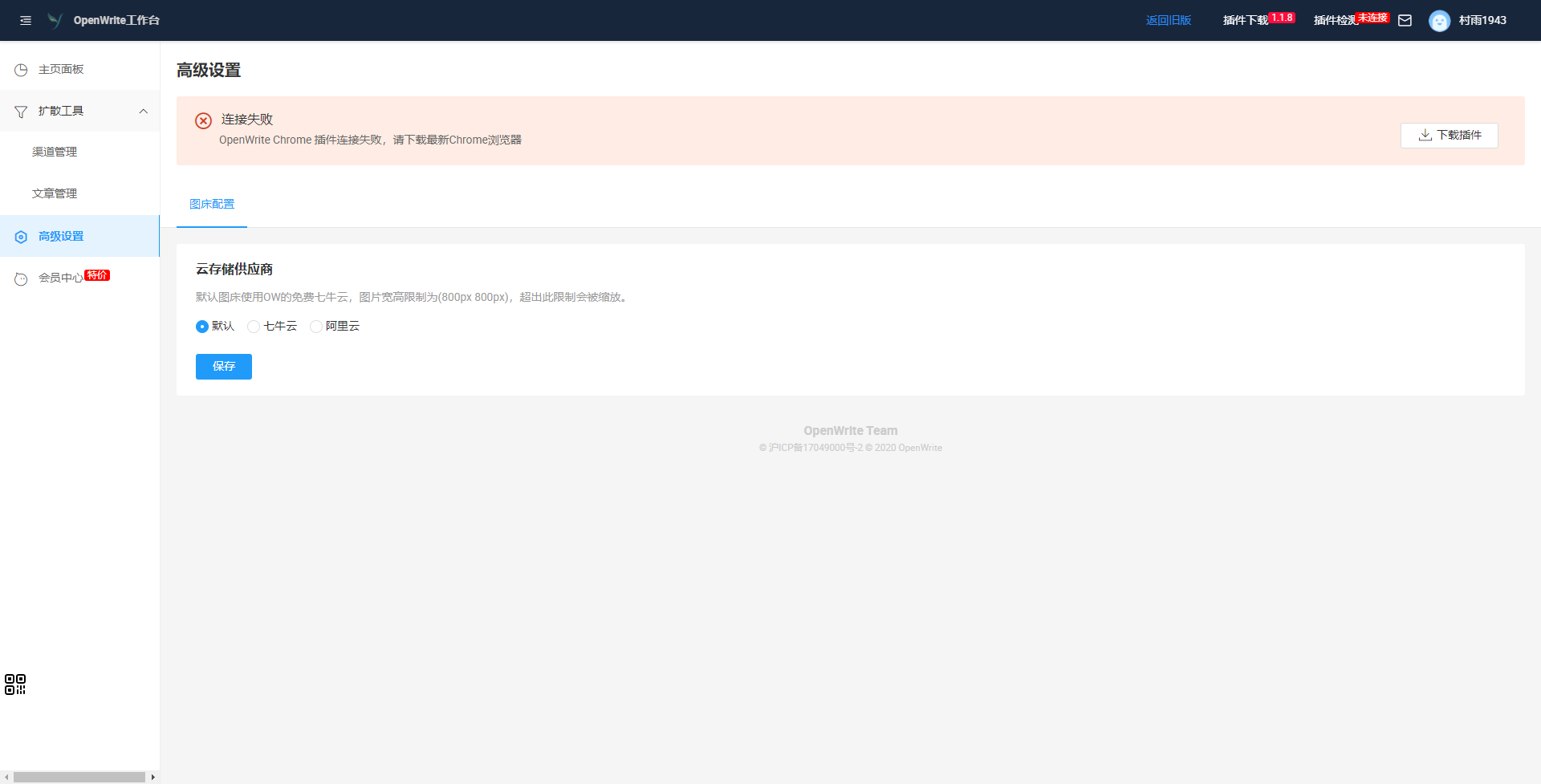Open 渠道管理 in sidebar

(55, 152)
